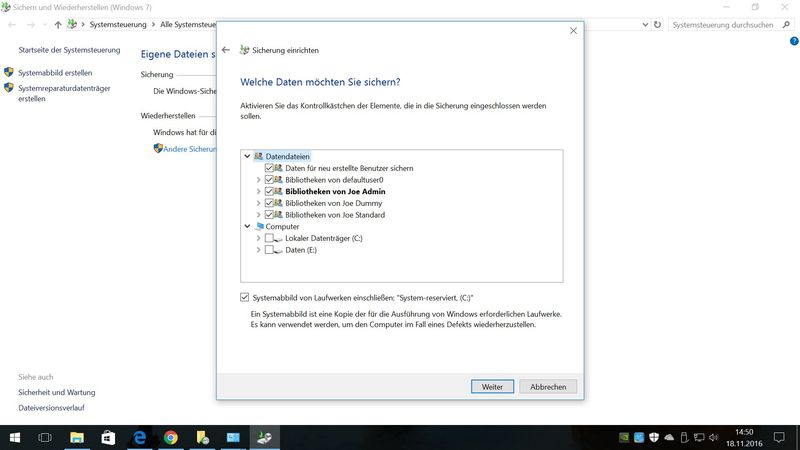Expand Bibliotheken von Joe Admin

click(x=258, y=191)
